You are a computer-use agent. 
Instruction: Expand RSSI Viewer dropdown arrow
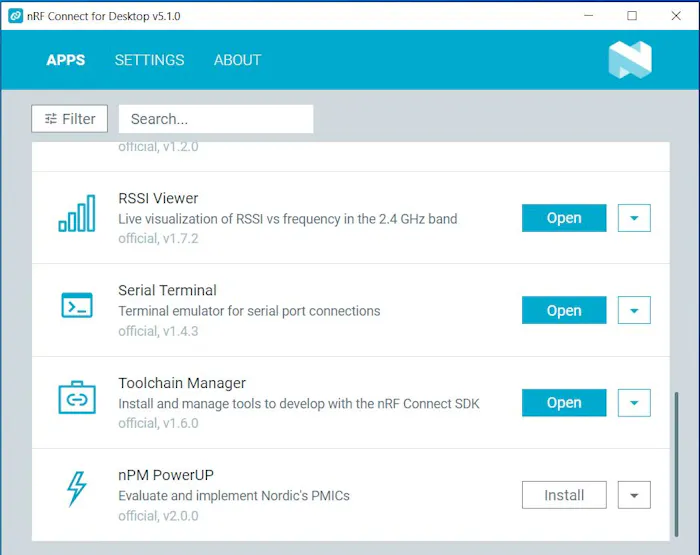(x=634, y=218)
